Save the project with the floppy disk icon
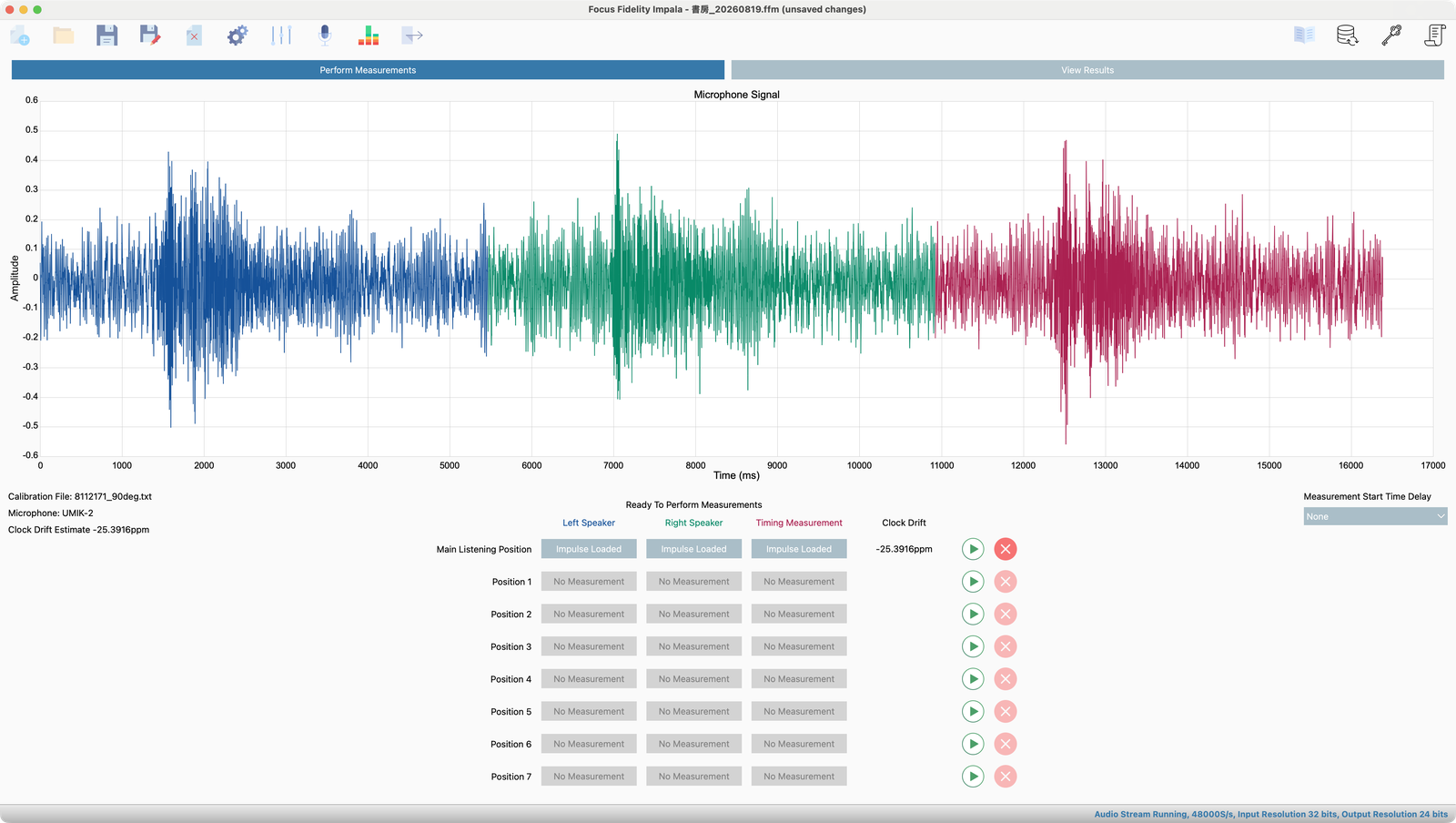 tap(107, 36)
